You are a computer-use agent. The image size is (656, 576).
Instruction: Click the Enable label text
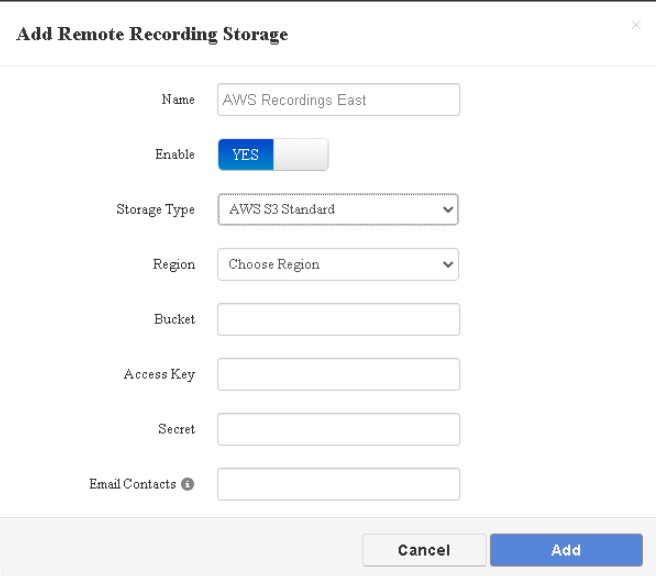pos(175,154)
